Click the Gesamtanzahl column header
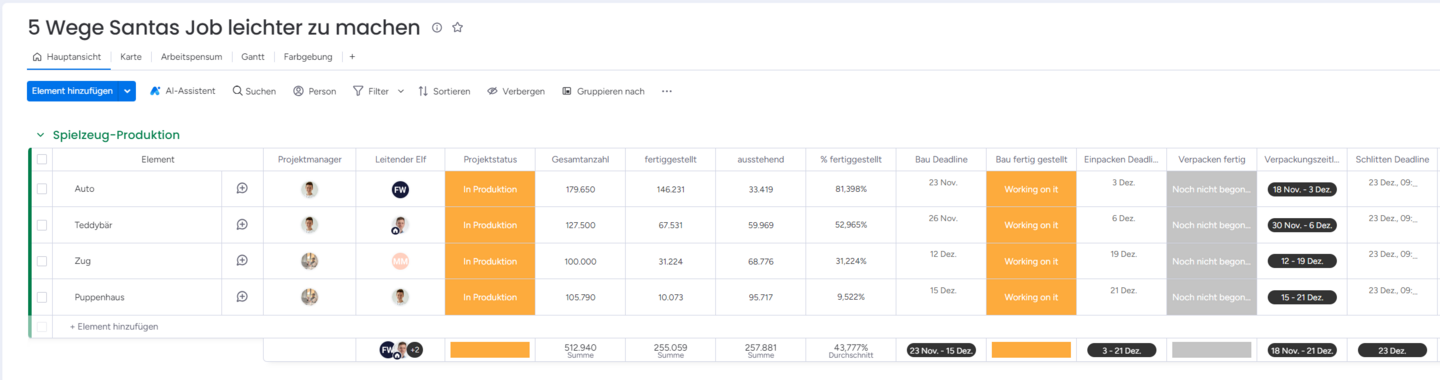 580,159
